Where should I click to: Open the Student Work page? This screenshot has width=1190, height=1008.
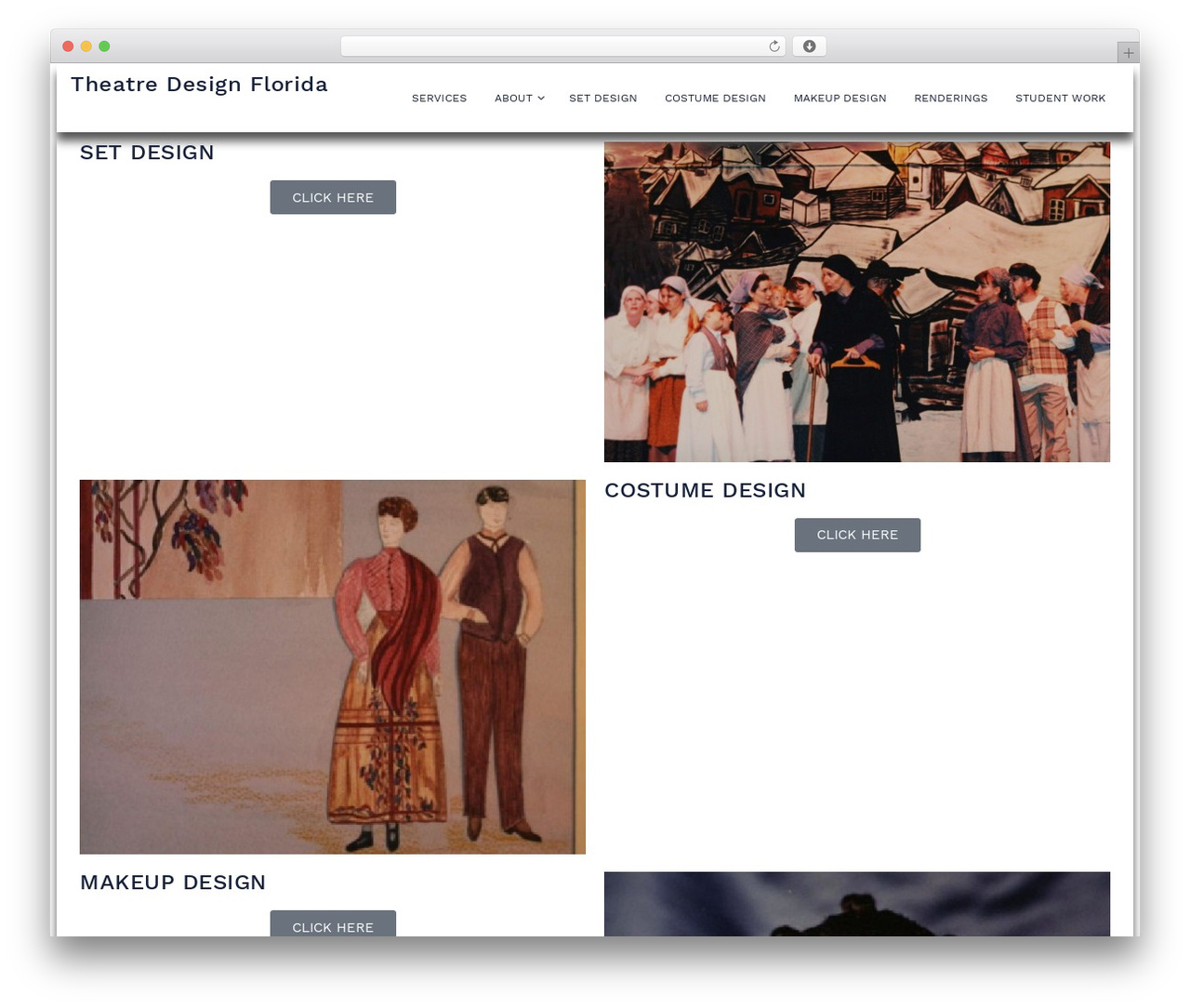tap(1060, 98)
